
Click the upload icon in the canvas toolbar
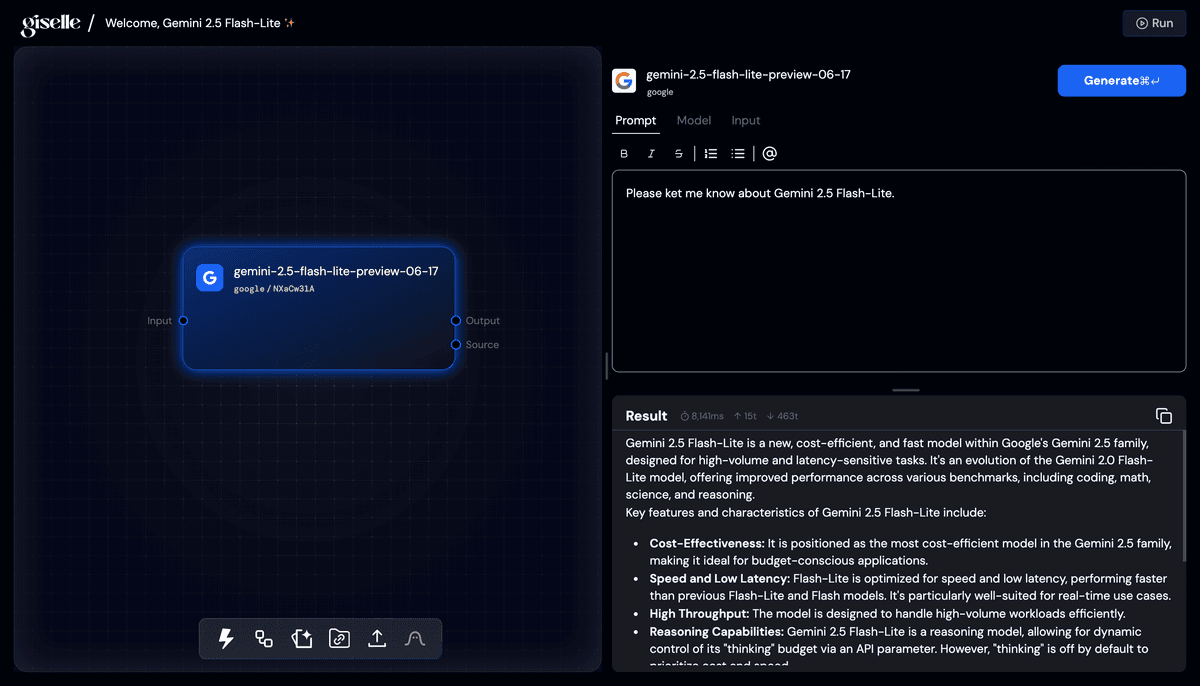pos(377,638)
